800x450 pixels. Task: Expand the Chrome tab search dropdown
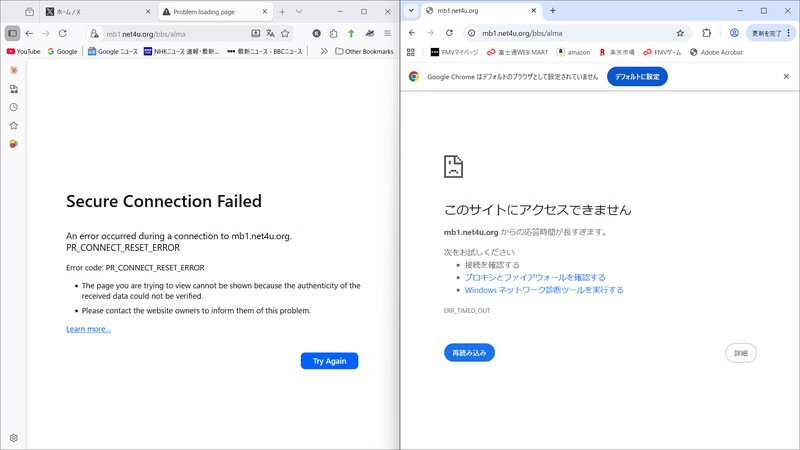pyautogui.click(x=411, y=11)
